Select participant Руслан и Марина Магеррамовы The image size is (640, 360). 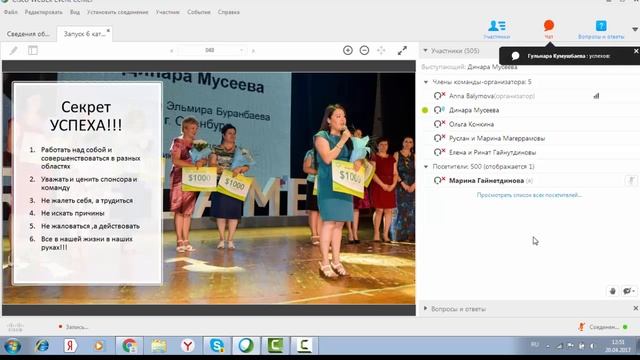pos(497,138)
